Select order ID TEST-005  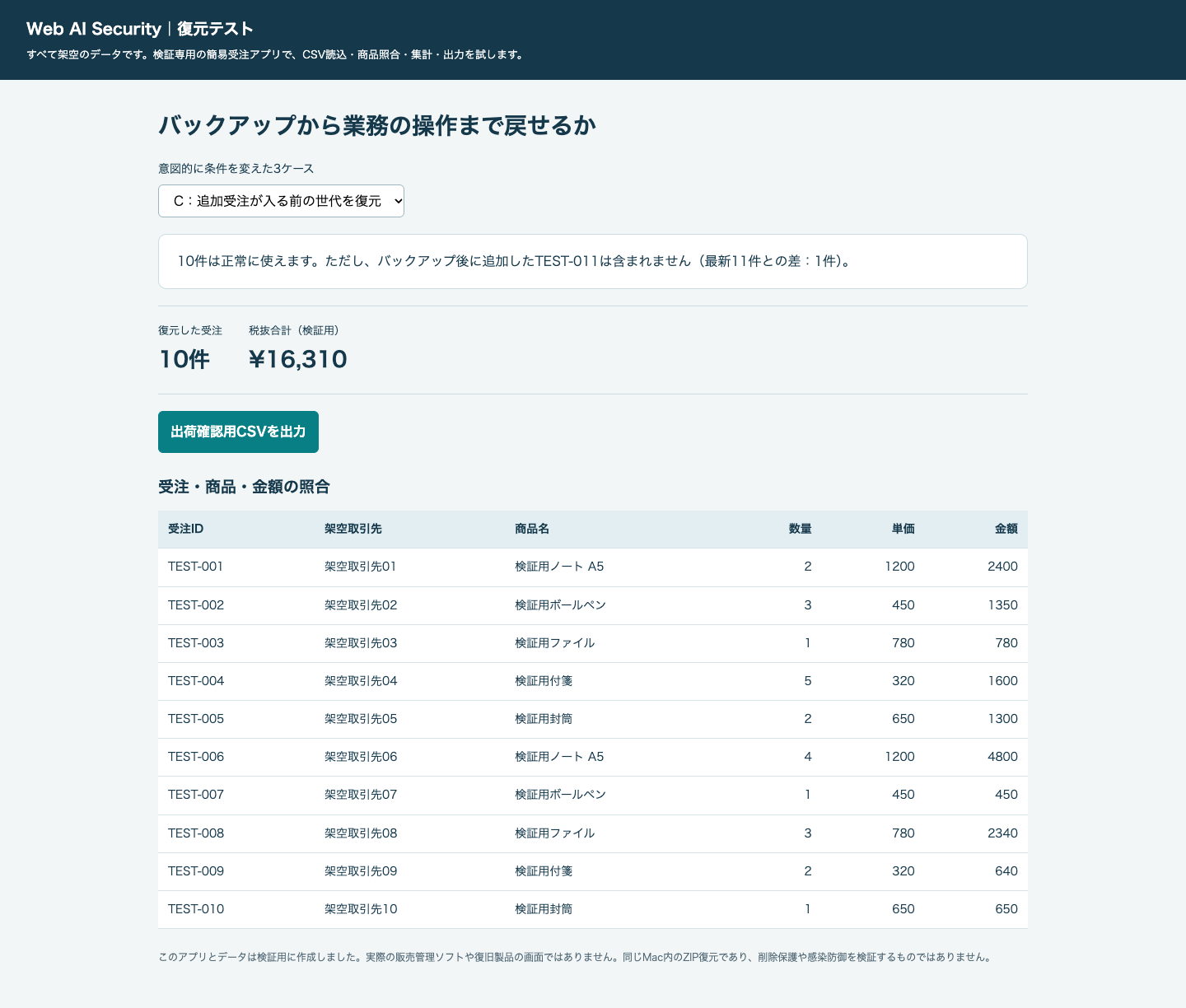(x=196, y=719)
